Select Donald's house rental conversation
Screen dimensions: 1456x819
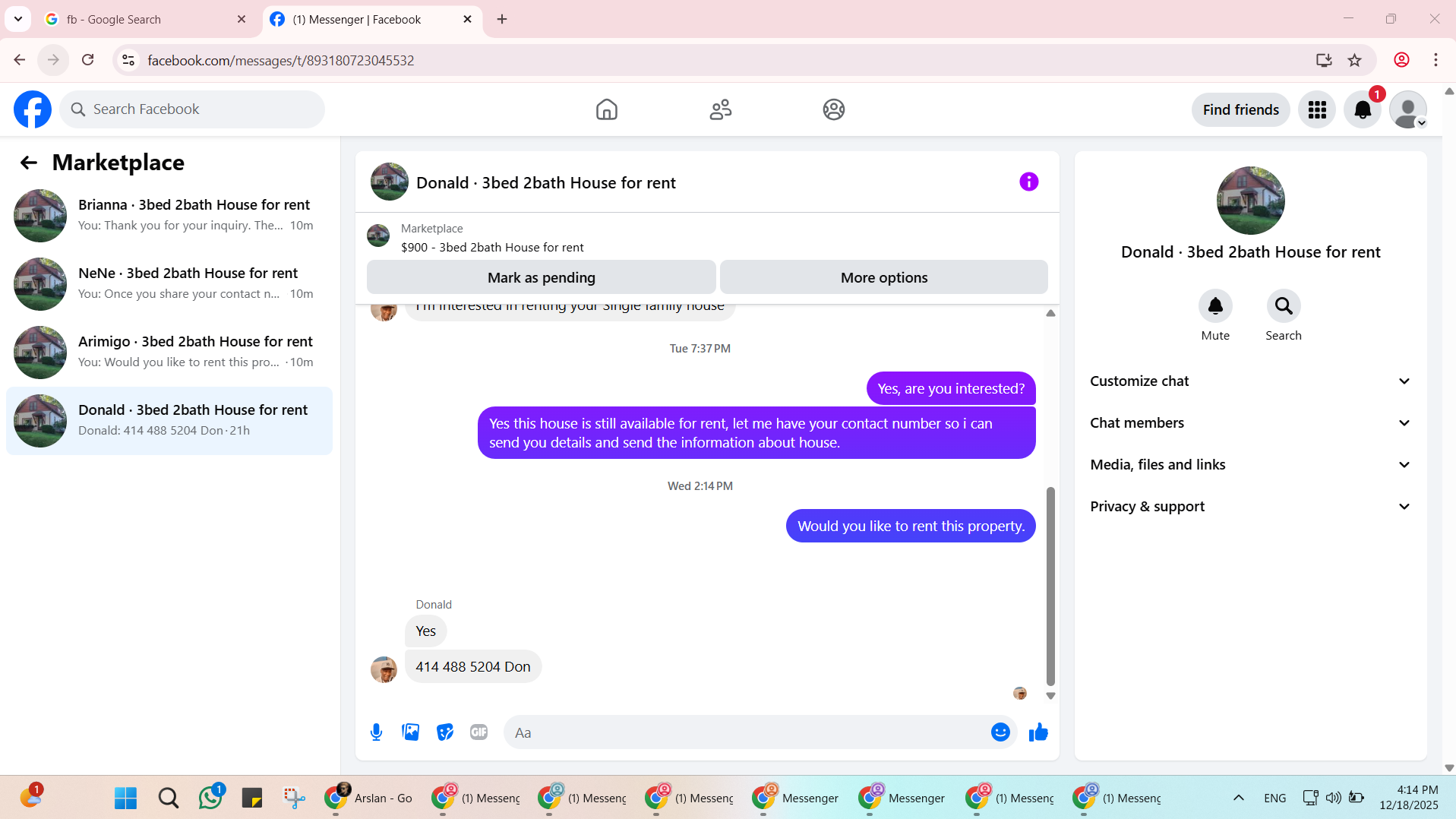click(169, 421)
